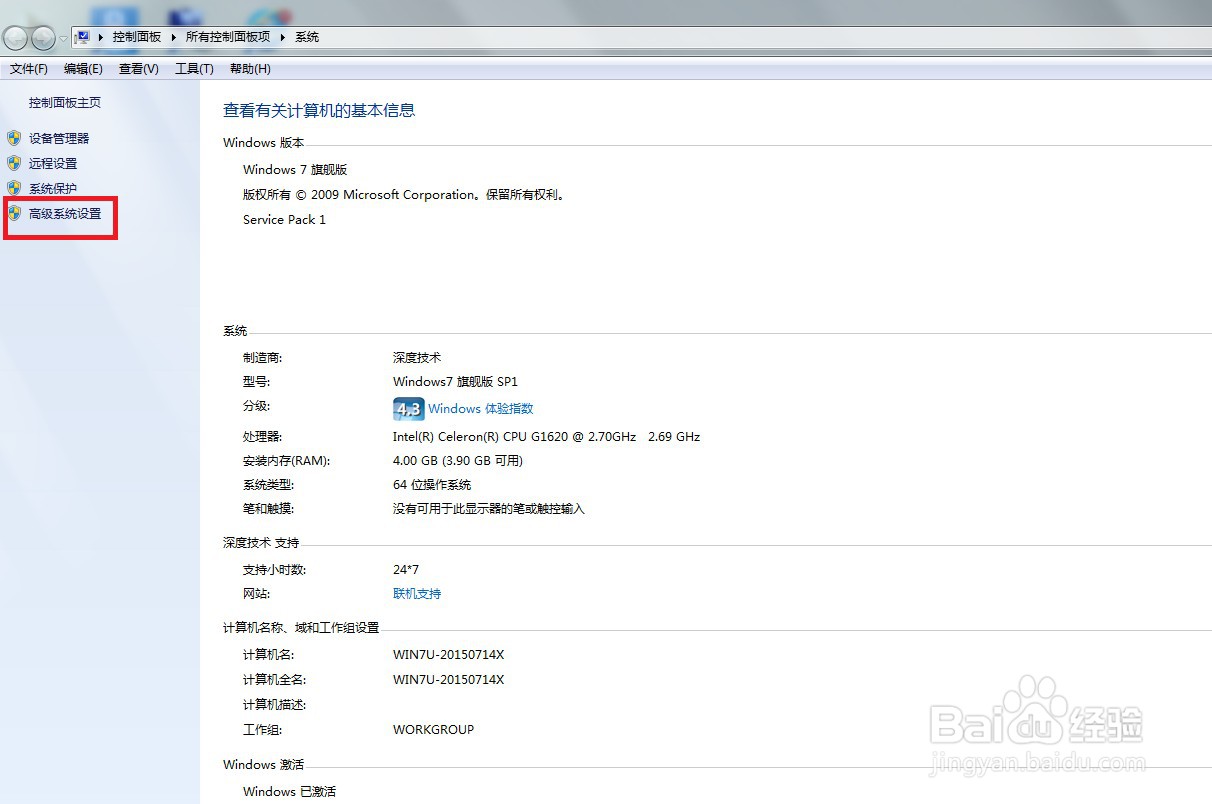Click the Windows 已激活 text
This screenshot has width=1212, height=804.
[290, 792]
